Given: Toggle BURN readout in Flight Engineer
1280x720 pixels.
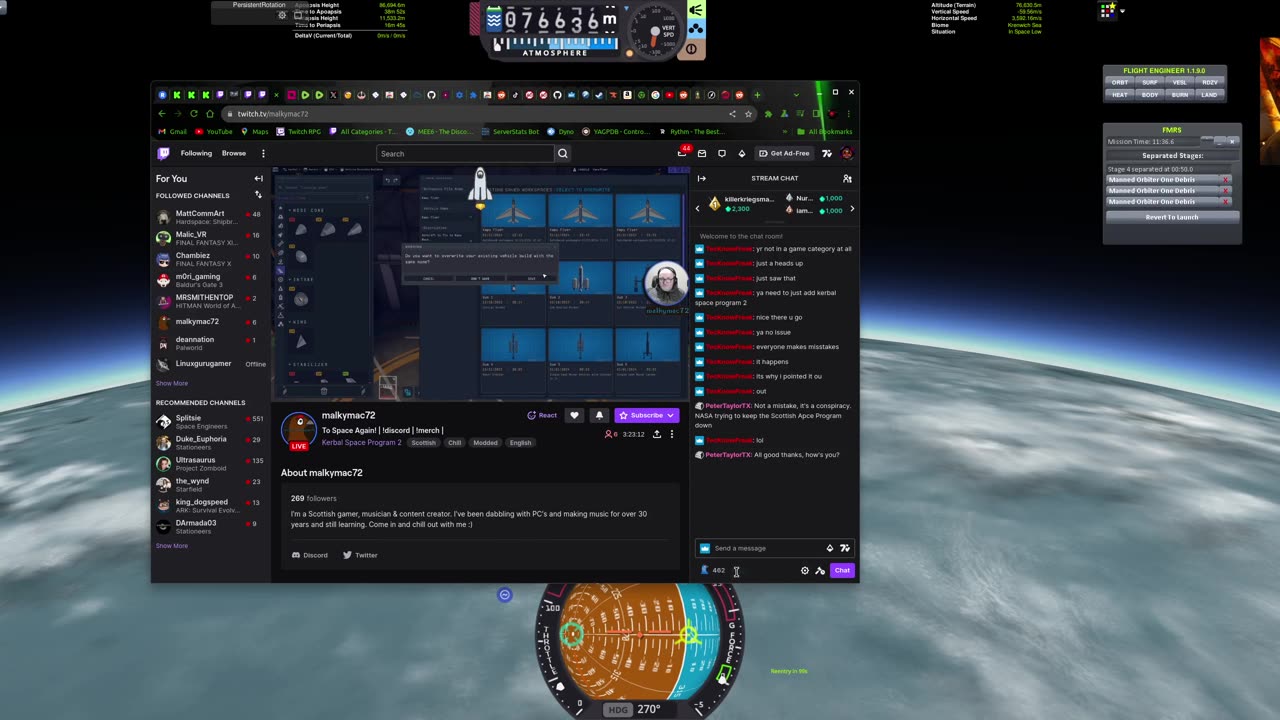Looking at the screenshot, I should [1180, 95].
